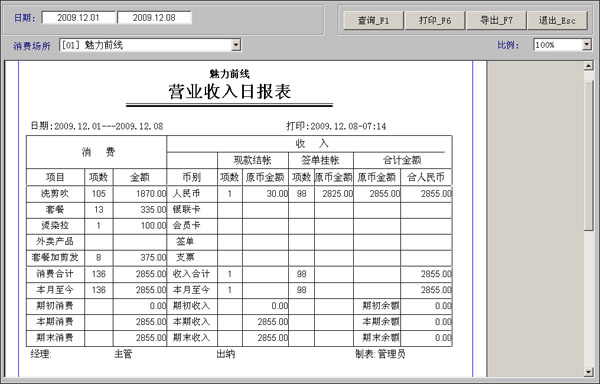
Task: Edit the end date field 2009.12.08
Action: 154,18
